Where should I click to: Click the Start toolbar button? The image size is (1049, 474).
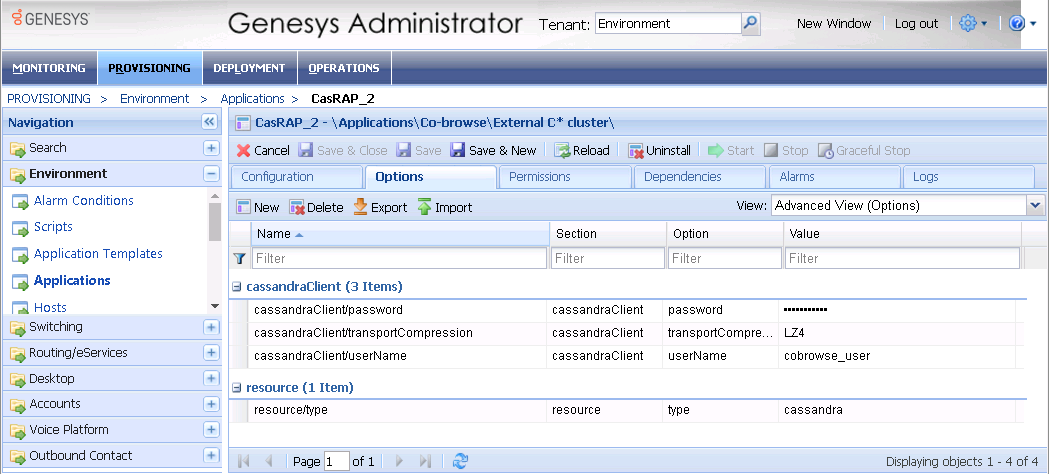pyautogui.click(x=731, y=150)
